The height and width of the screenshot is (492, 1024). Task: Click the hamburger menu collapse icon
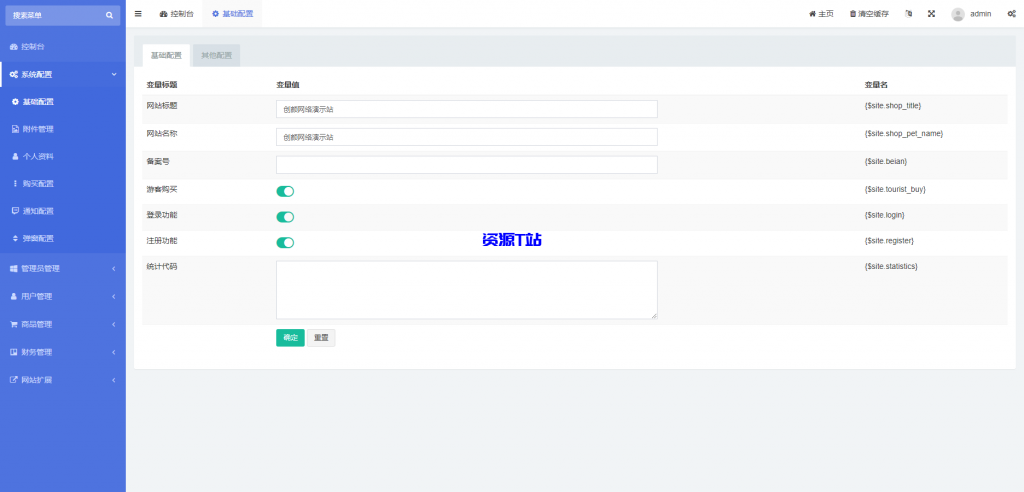pos(138,14)
